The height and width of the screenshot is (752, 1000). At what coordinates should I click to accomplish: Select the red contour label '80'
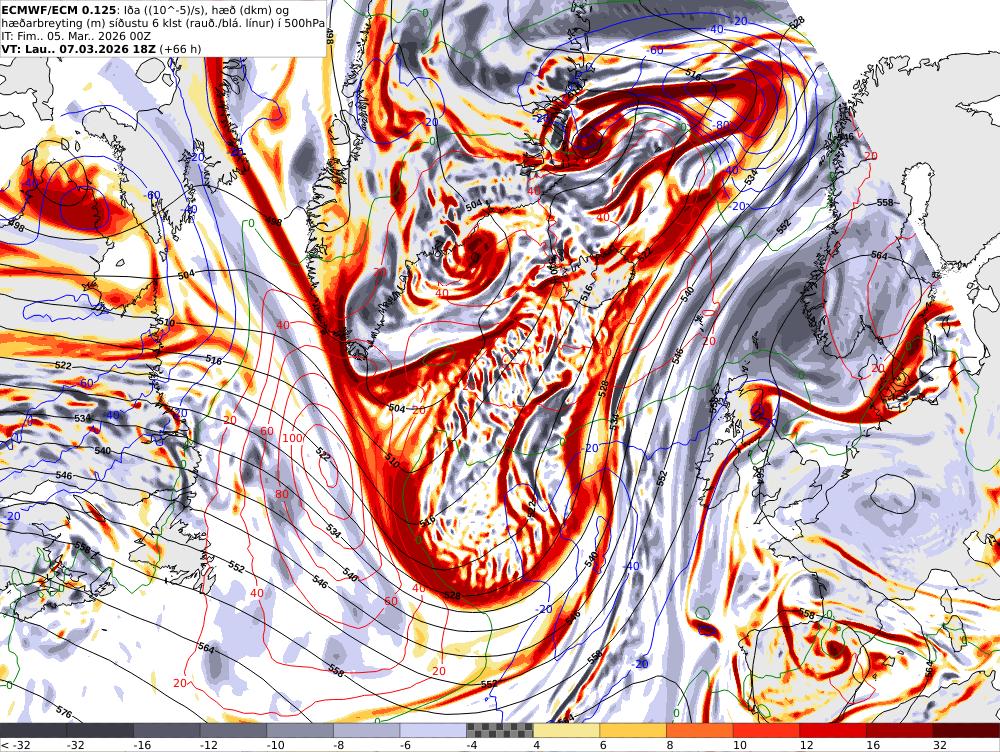tap(282, 494)
